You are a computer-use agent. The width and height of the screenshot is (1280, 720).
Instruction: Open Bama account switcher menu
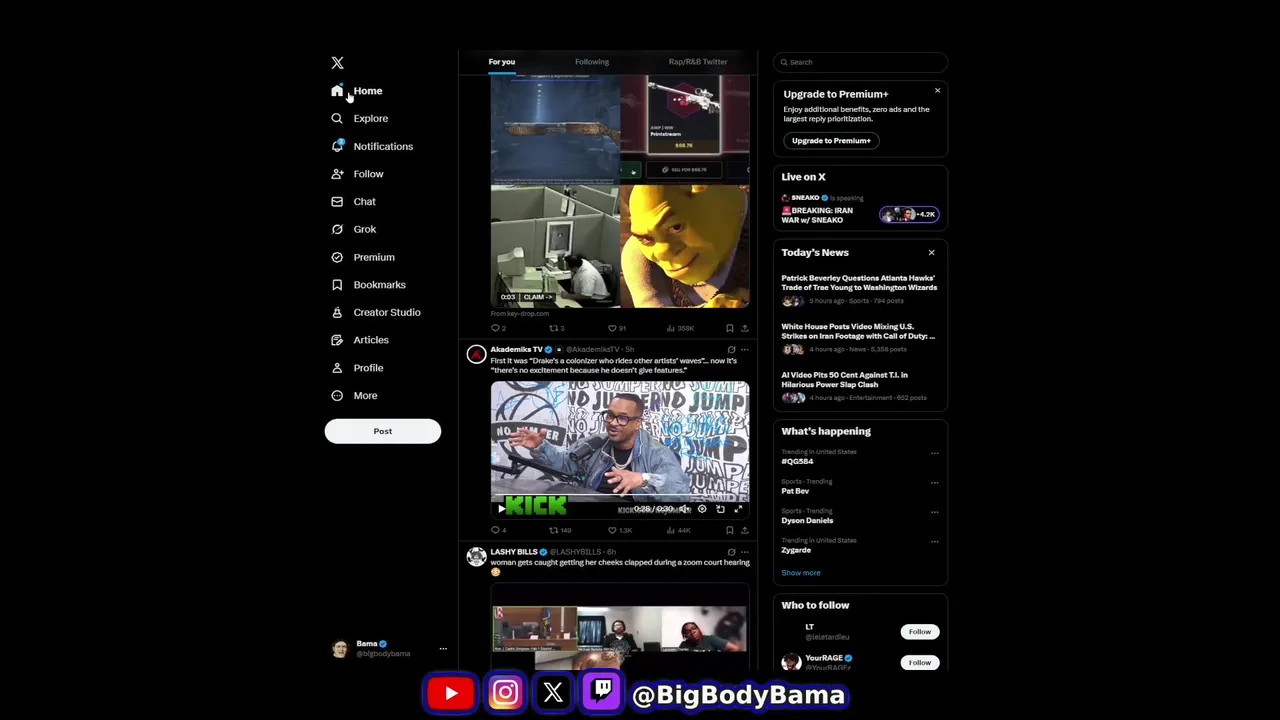click(388, 649)
